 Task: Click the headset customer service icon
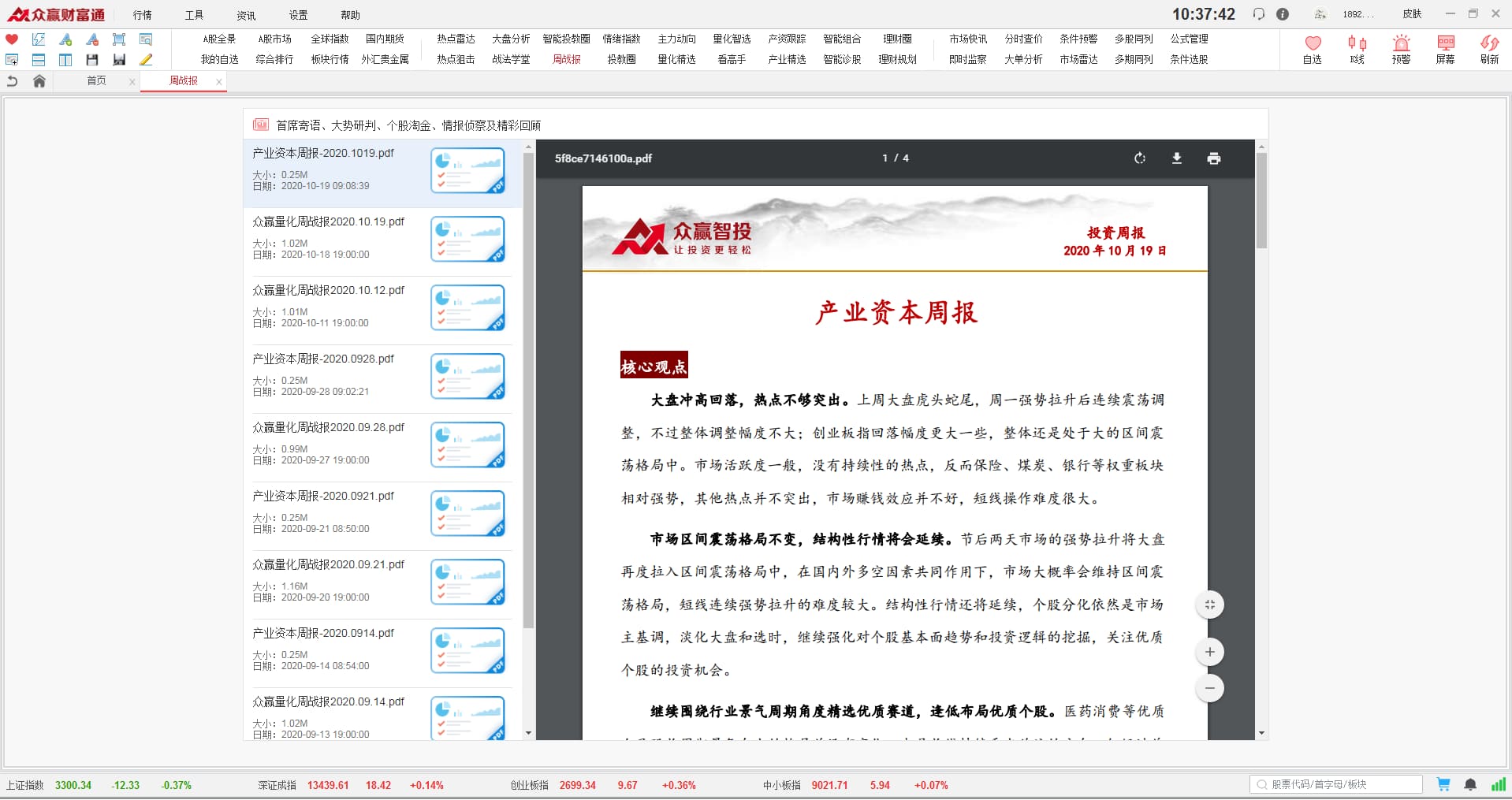pos(1259,14)
